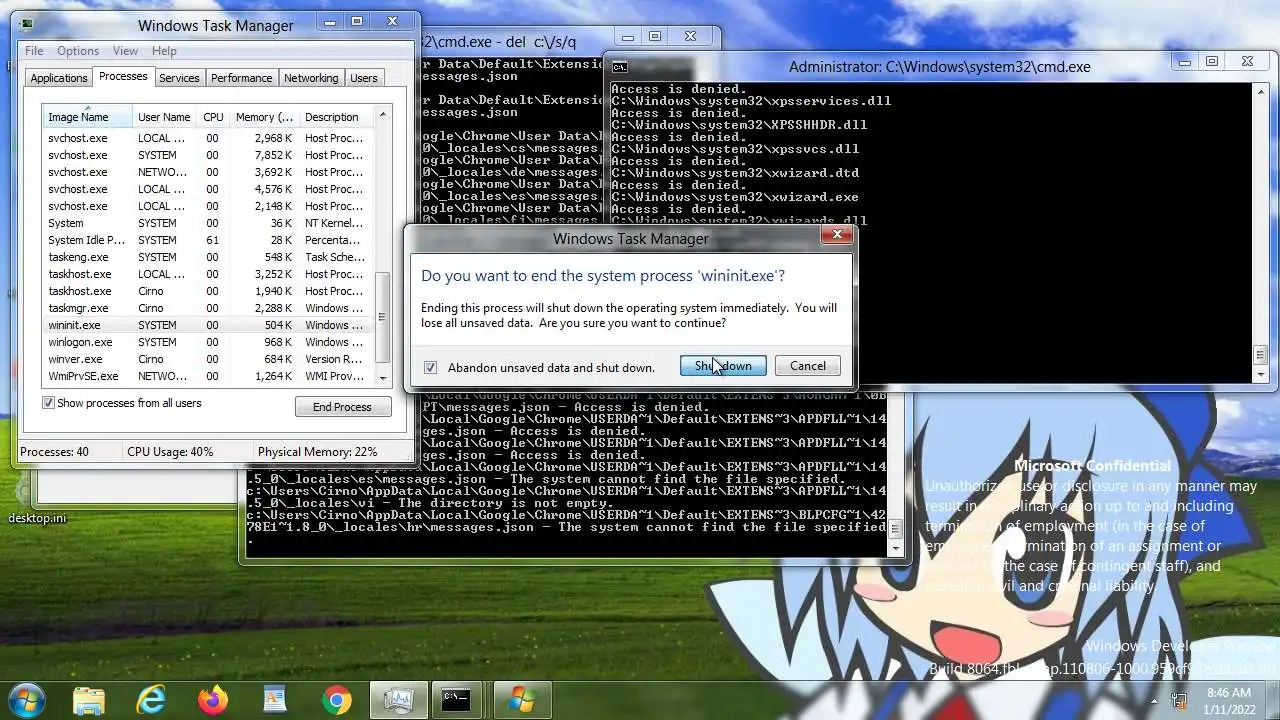Open File Explorer from the taskbar
Screen dimensions: 1280x720
[89, 699]
